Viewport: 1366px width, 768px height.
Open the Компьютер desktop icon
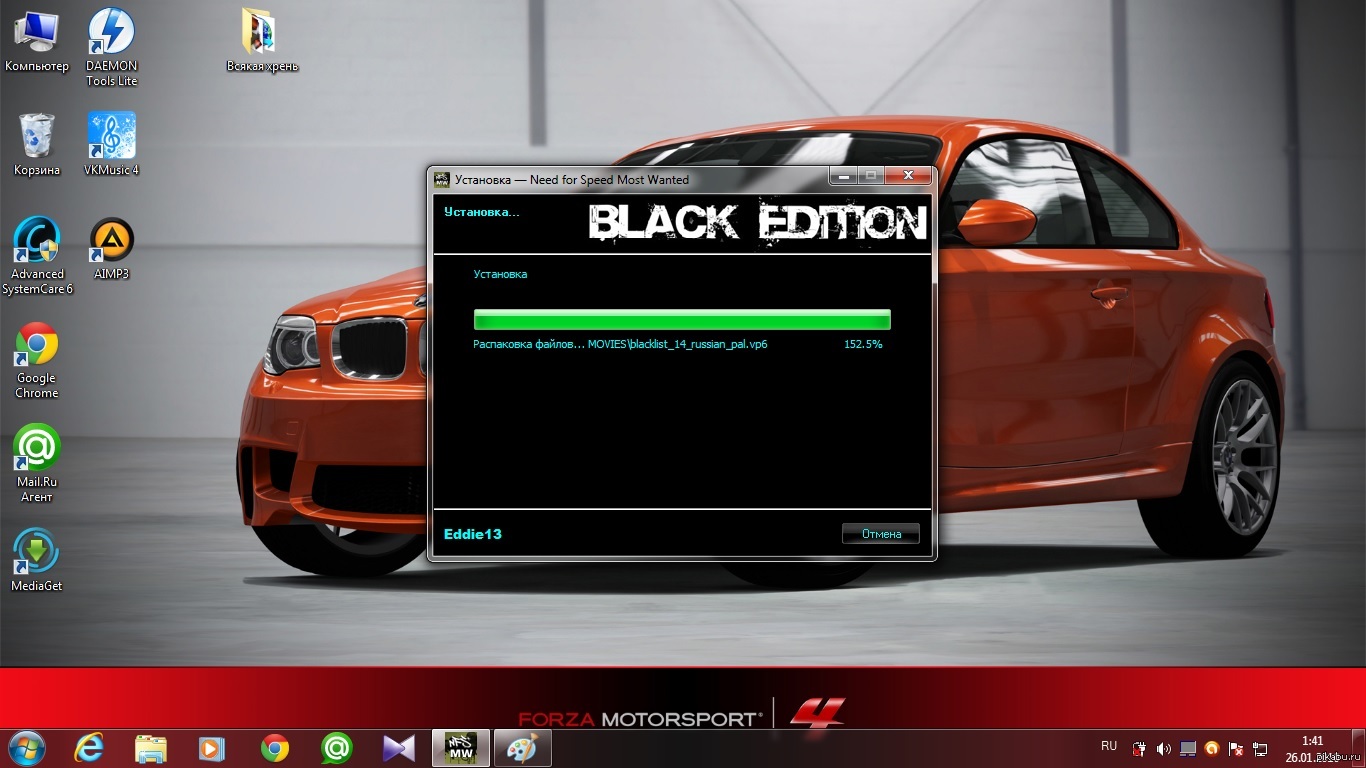pyautogui.click(x=37, y=41)
